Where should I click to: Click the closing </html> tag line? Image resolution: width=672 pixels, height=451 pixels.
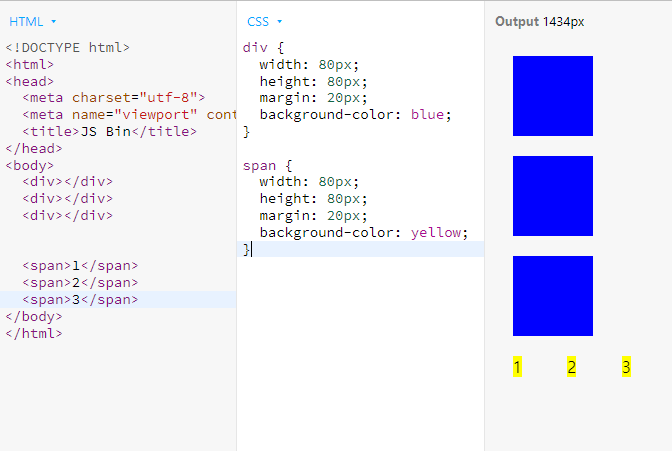34,333
